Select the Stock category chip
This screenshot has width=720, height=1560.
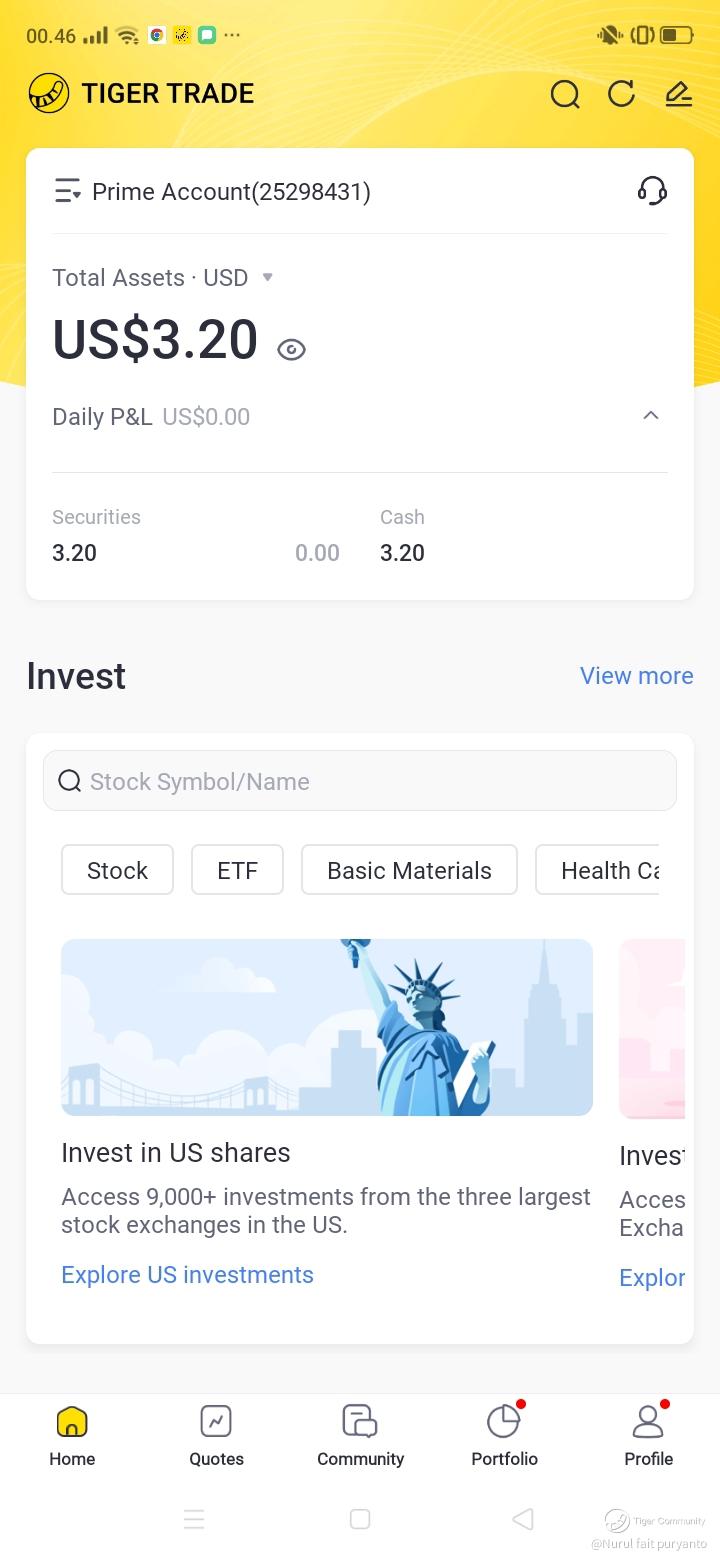[117, 870]
